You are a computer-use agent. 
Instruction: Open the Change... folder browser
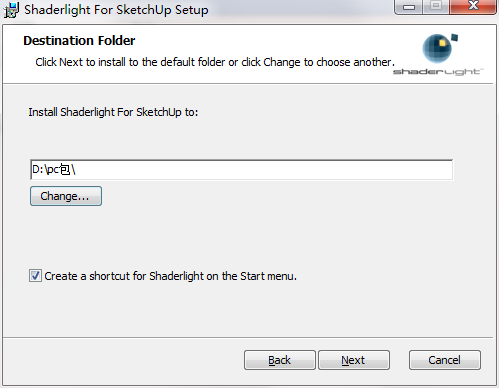click(x=66, y=196)
